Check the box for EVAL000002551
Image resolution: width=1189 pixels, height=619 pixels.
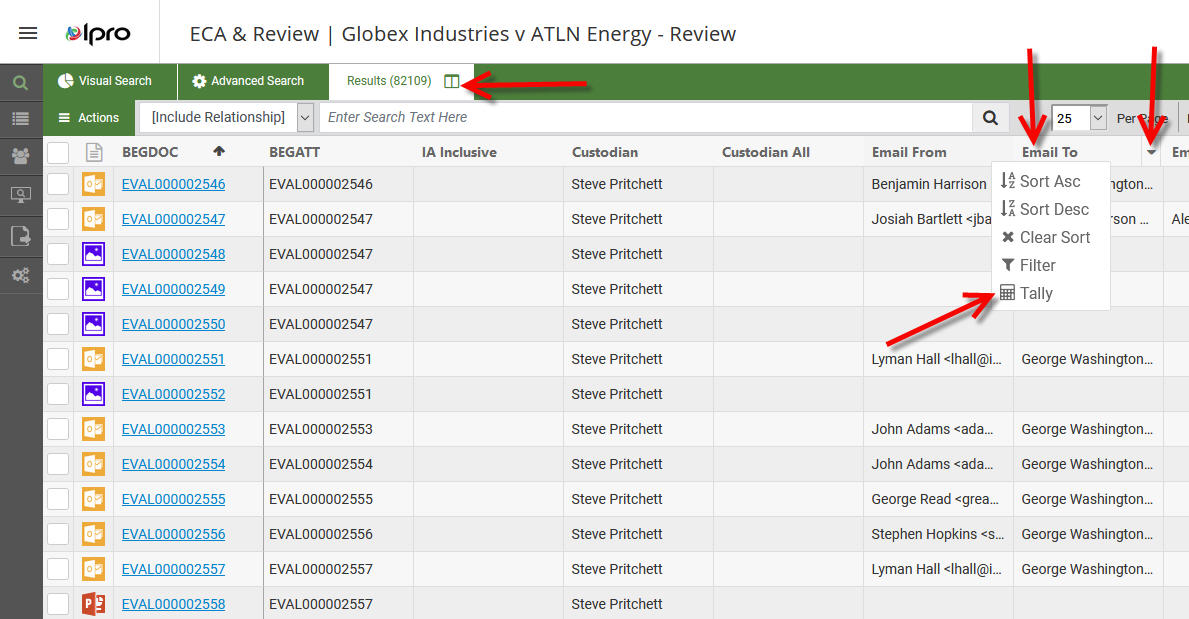[x=58, y=359]
